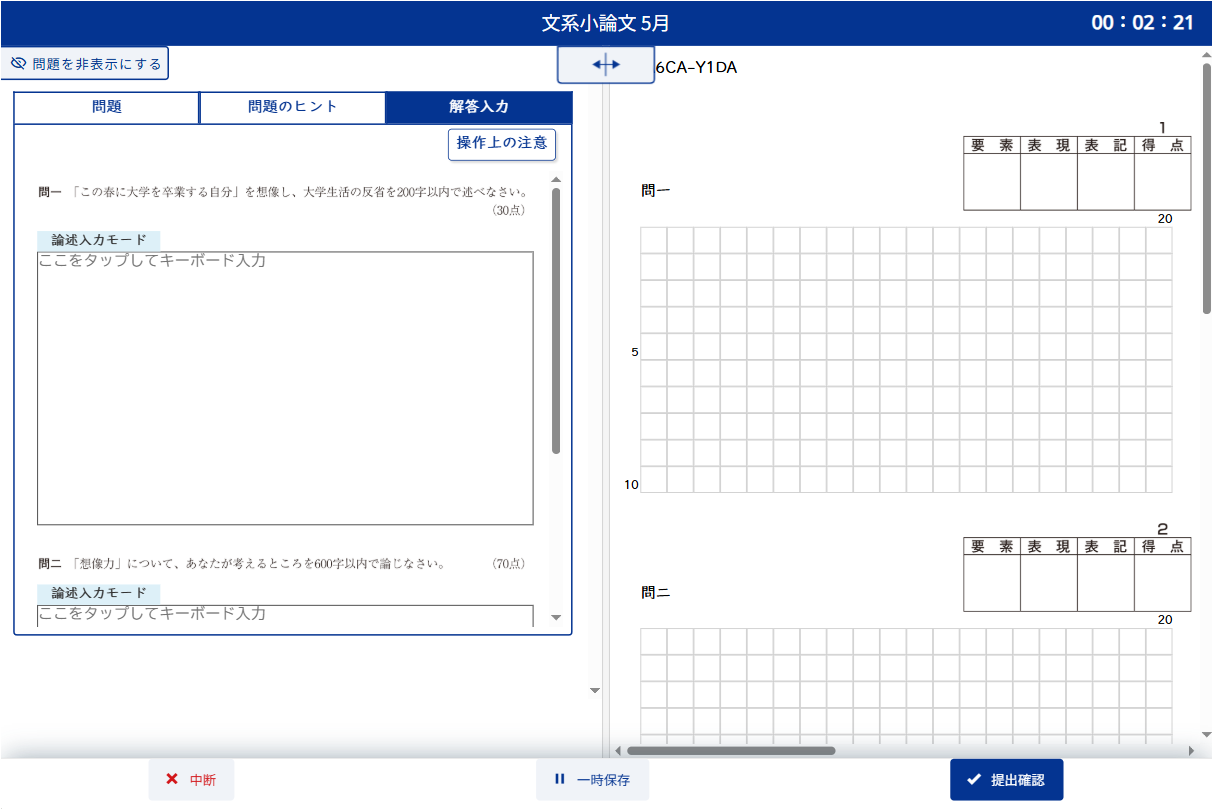The image size is (1213, 809).
Task: Click the down arrow below the left panel
Action: tap(594, 691)
